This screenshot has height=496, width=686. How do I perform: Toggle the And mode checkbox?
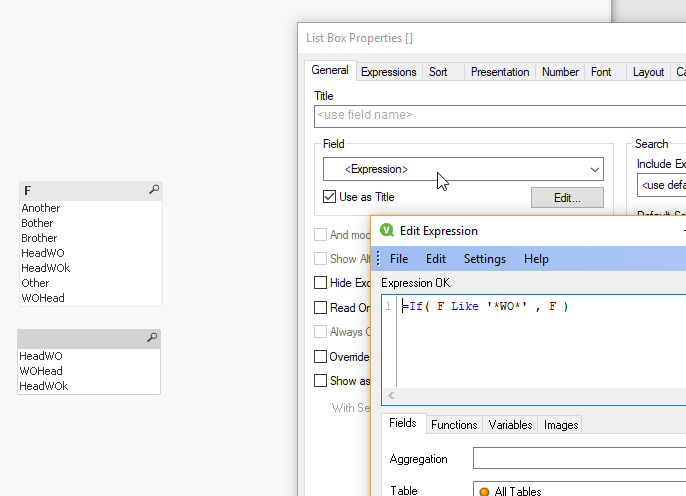[x=320, y=234]
